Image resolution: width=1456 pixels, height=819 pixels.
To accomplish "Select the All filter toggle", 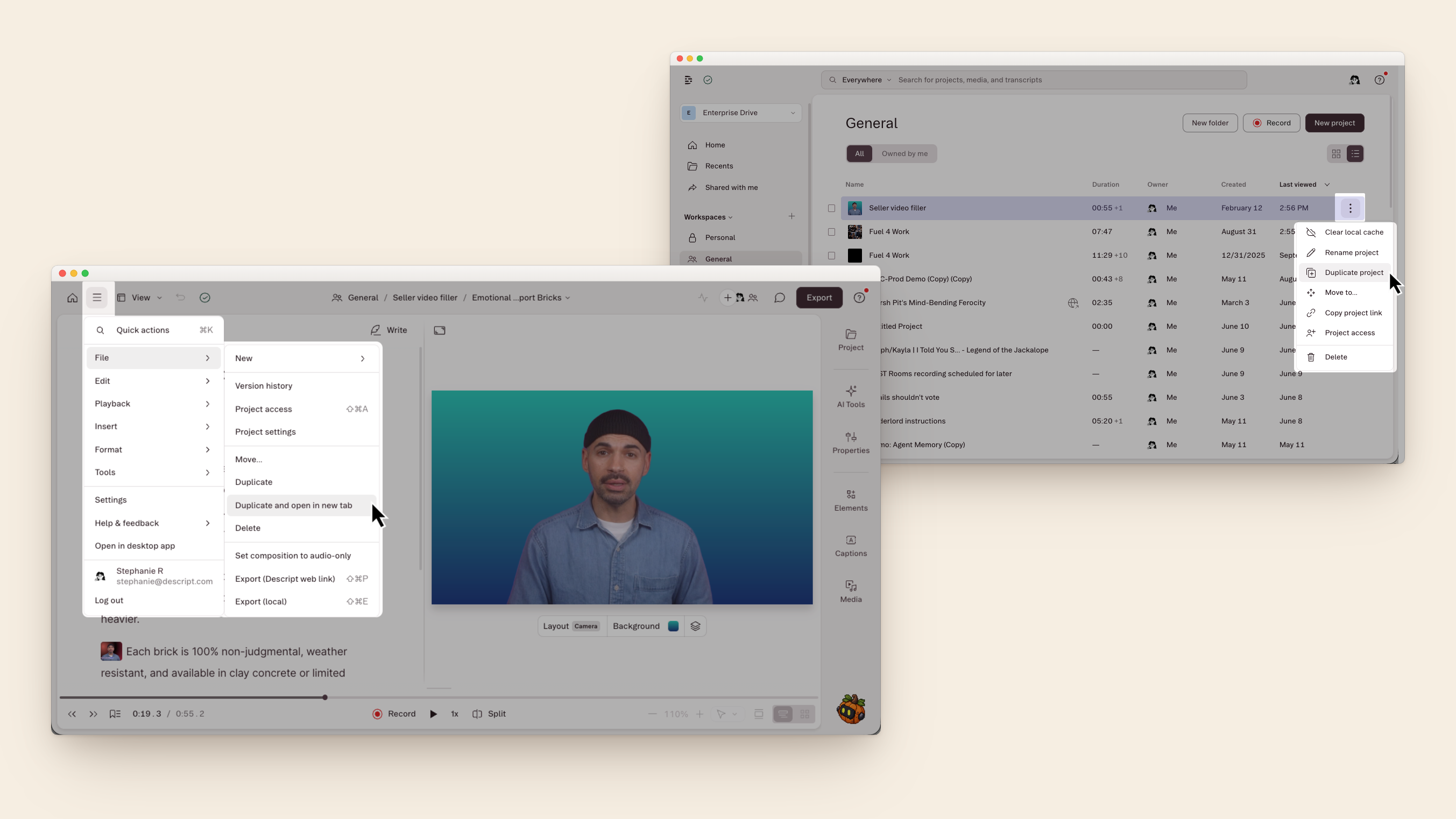I will coord(859,154).
